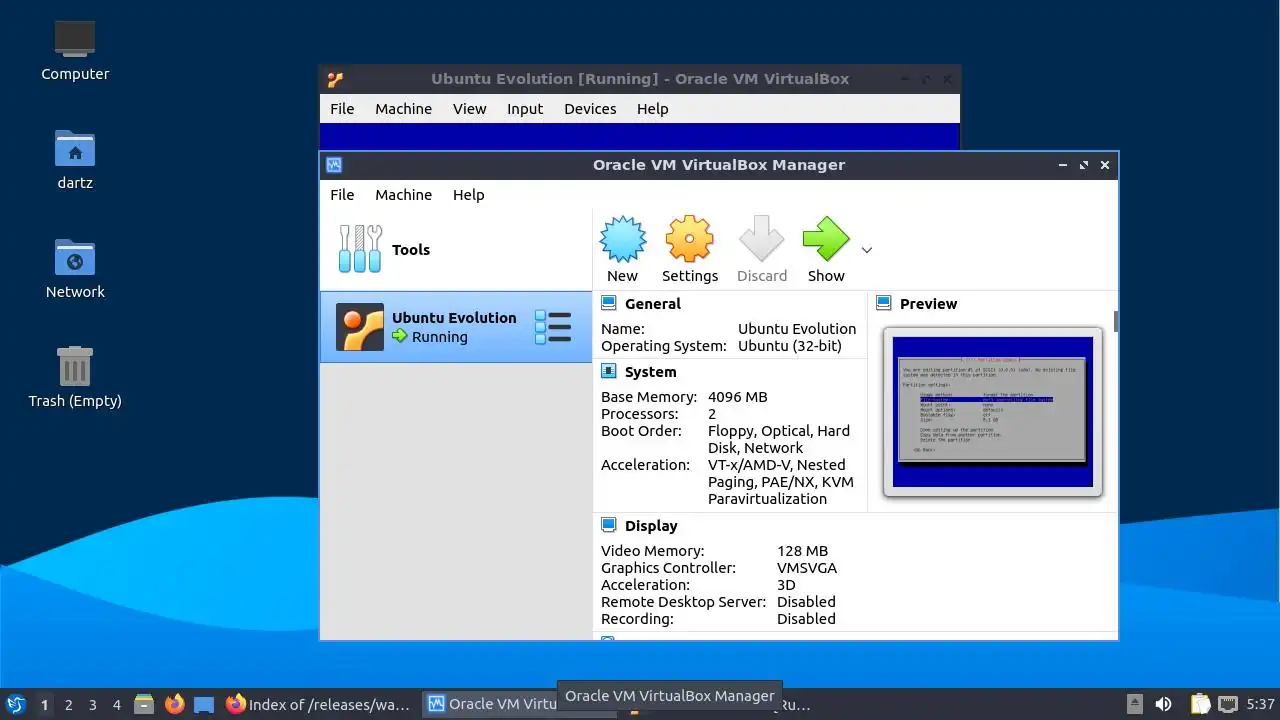
Task: Click the '4096 MB' base memory value
Action: [738, 397]
